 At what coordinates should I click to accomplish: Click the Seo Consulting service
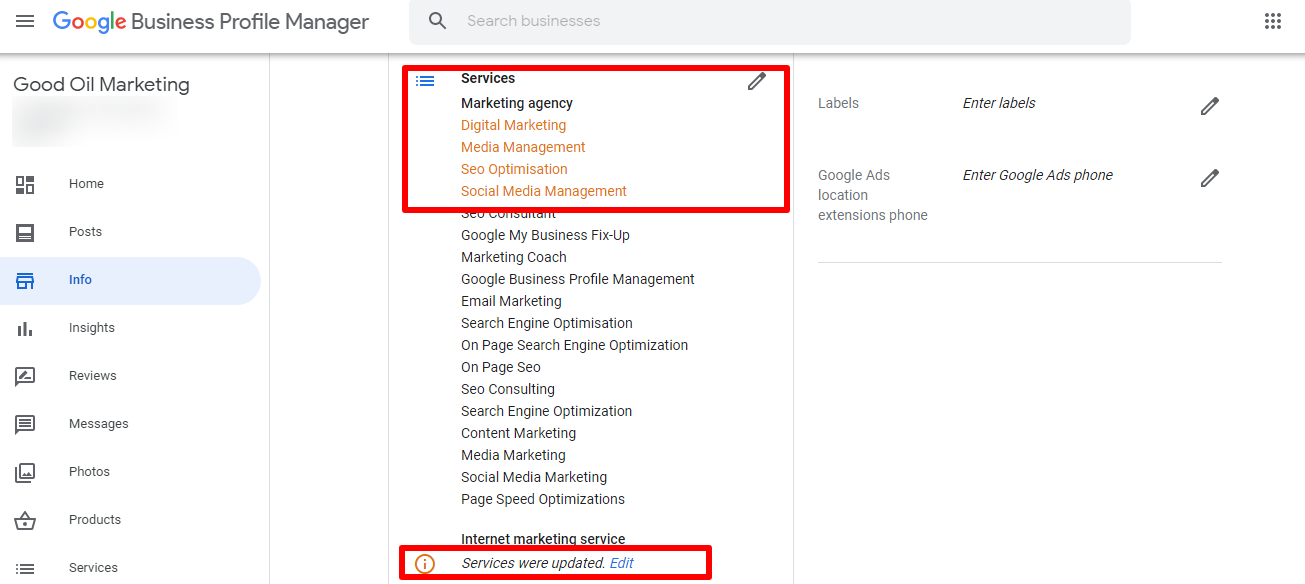508,389
